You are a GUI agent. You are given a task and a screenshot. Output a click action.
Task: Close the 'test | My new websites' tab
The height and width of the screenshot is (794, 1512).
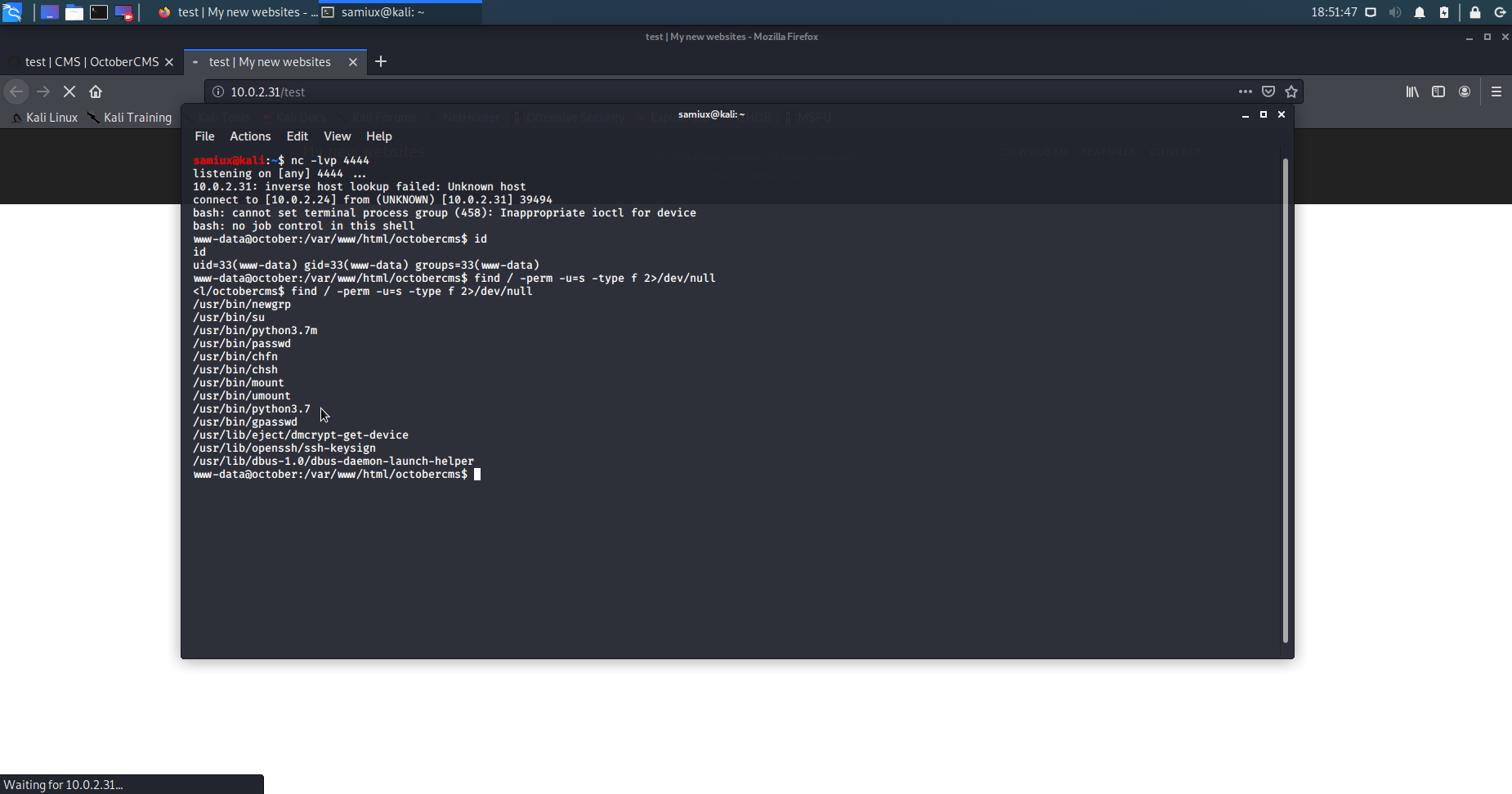(353, 62)
